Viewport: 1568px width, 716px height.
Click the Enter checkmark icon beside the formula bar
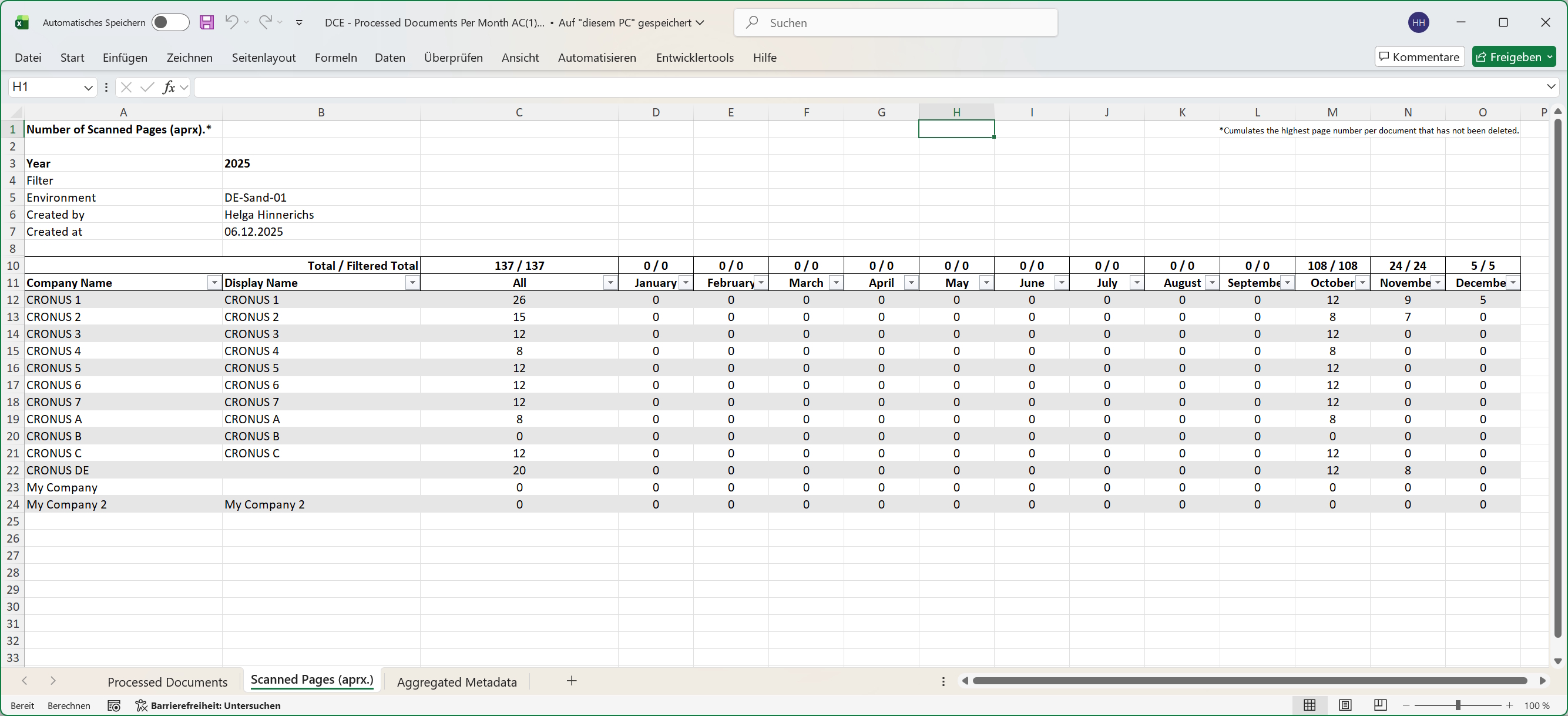coord(147,87)
